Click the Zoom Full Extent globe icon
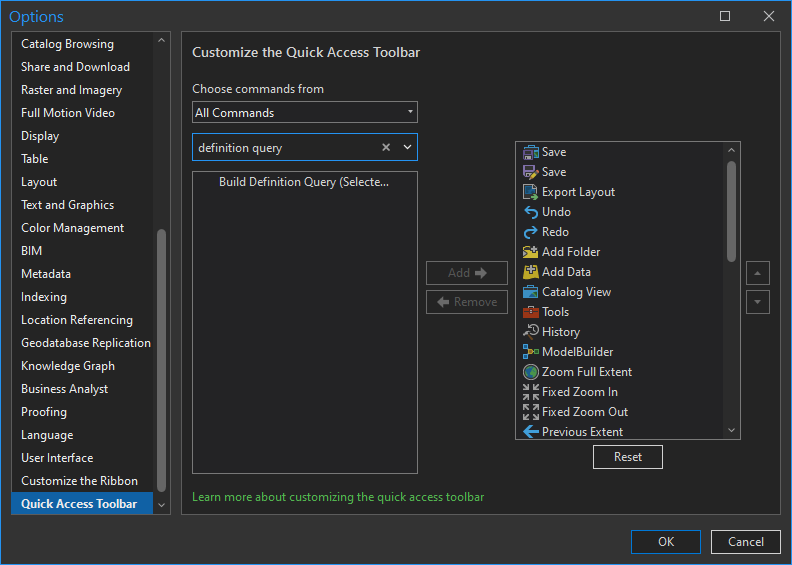This screenshot has height=565, width=792. pos(531,372)
